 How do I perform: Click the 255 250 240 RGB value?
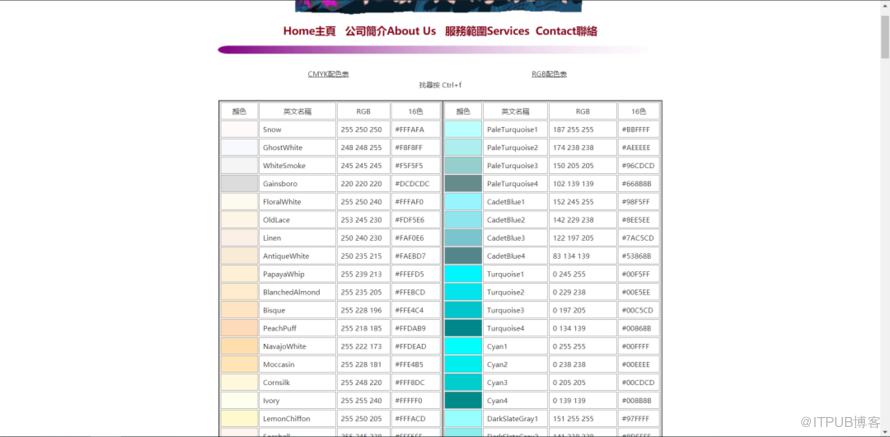point(362,202)
